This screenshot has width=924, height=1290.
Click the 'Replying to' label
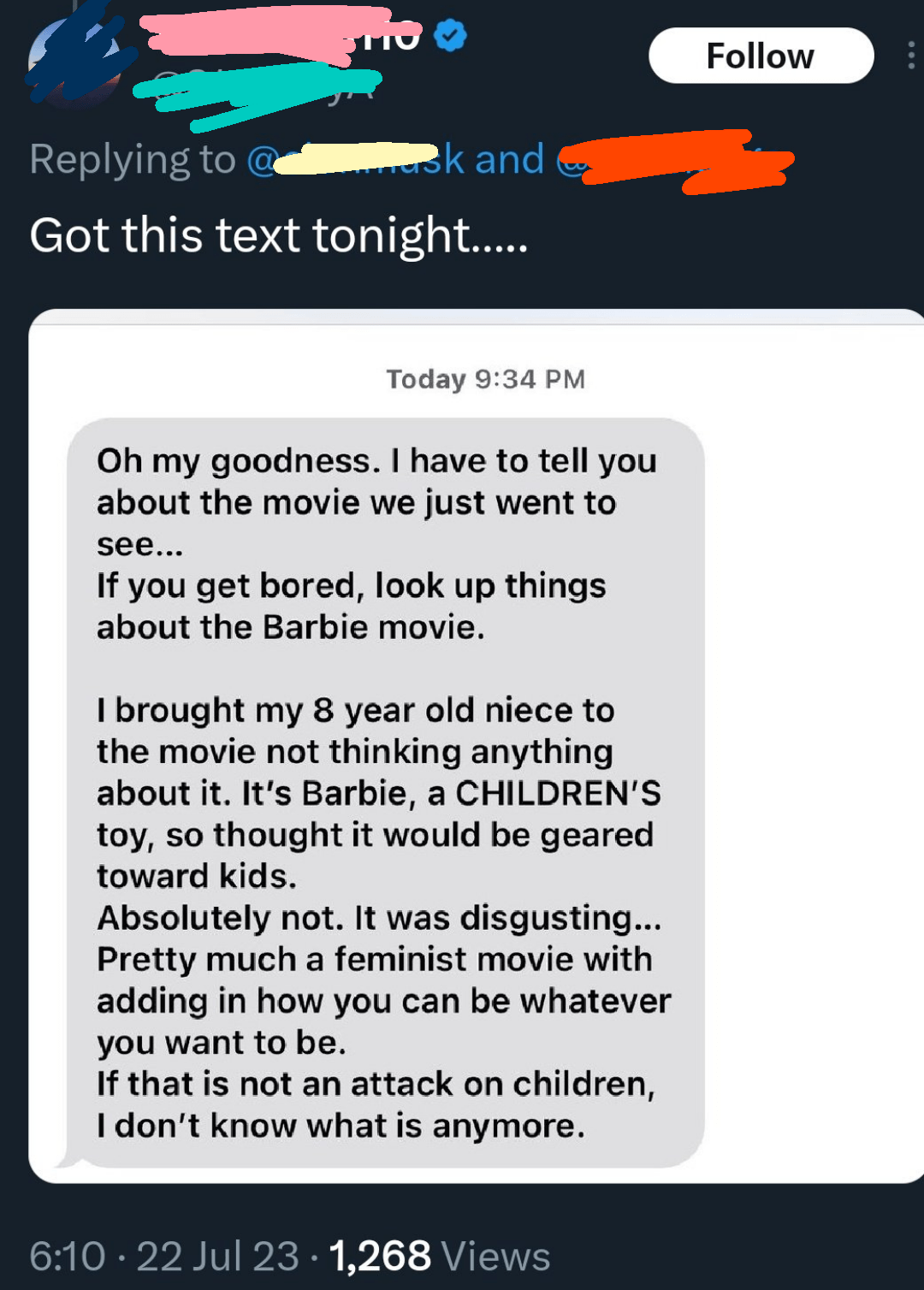[133, 159]
